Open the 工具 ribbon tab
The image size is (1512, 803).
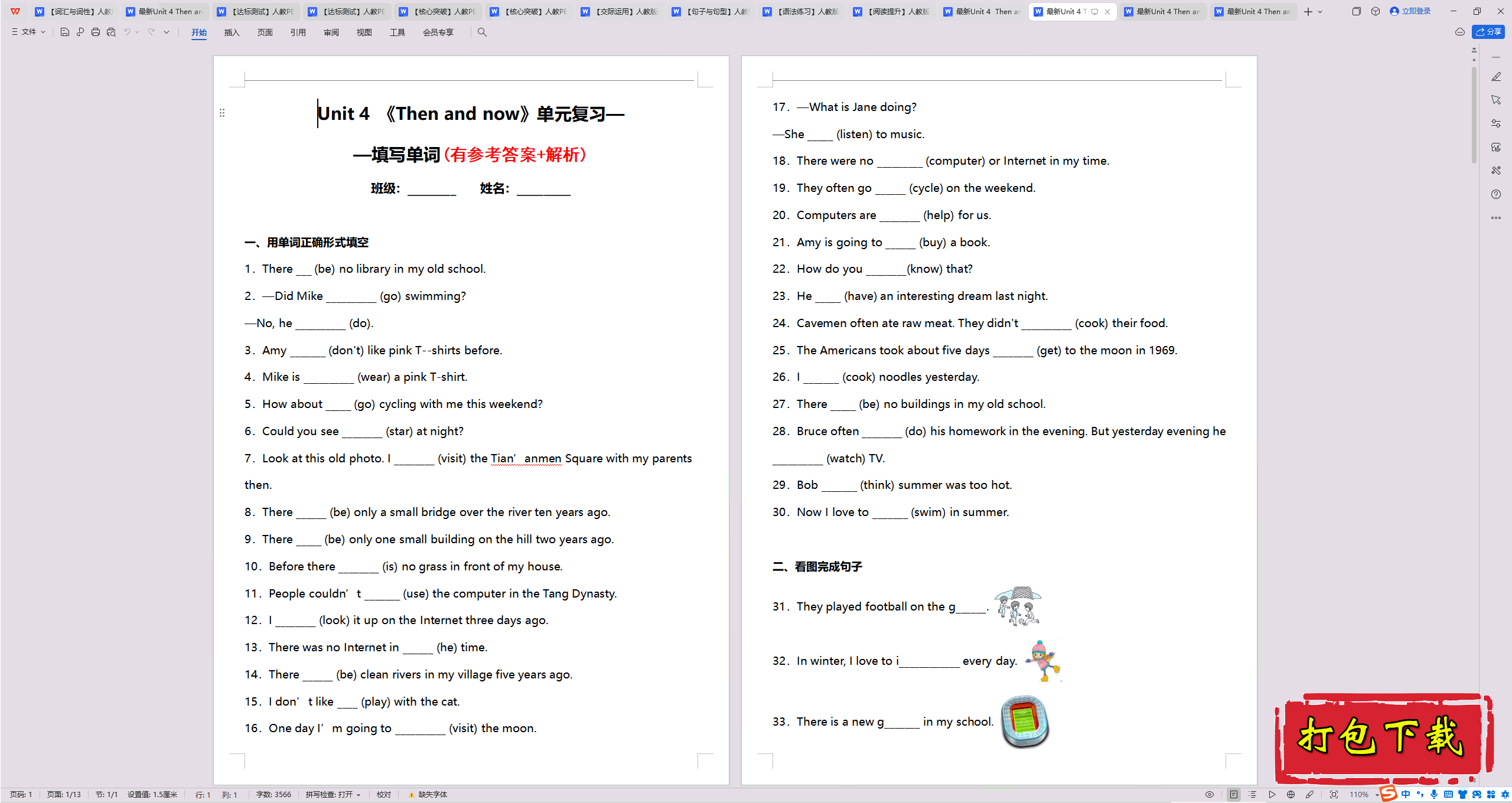point(397,32)
